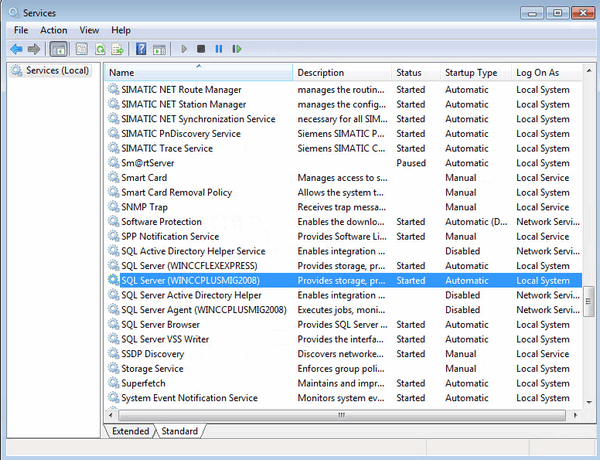Select SQL Server (WINCCFLEXEXPRESS) service

coord(343,266)
